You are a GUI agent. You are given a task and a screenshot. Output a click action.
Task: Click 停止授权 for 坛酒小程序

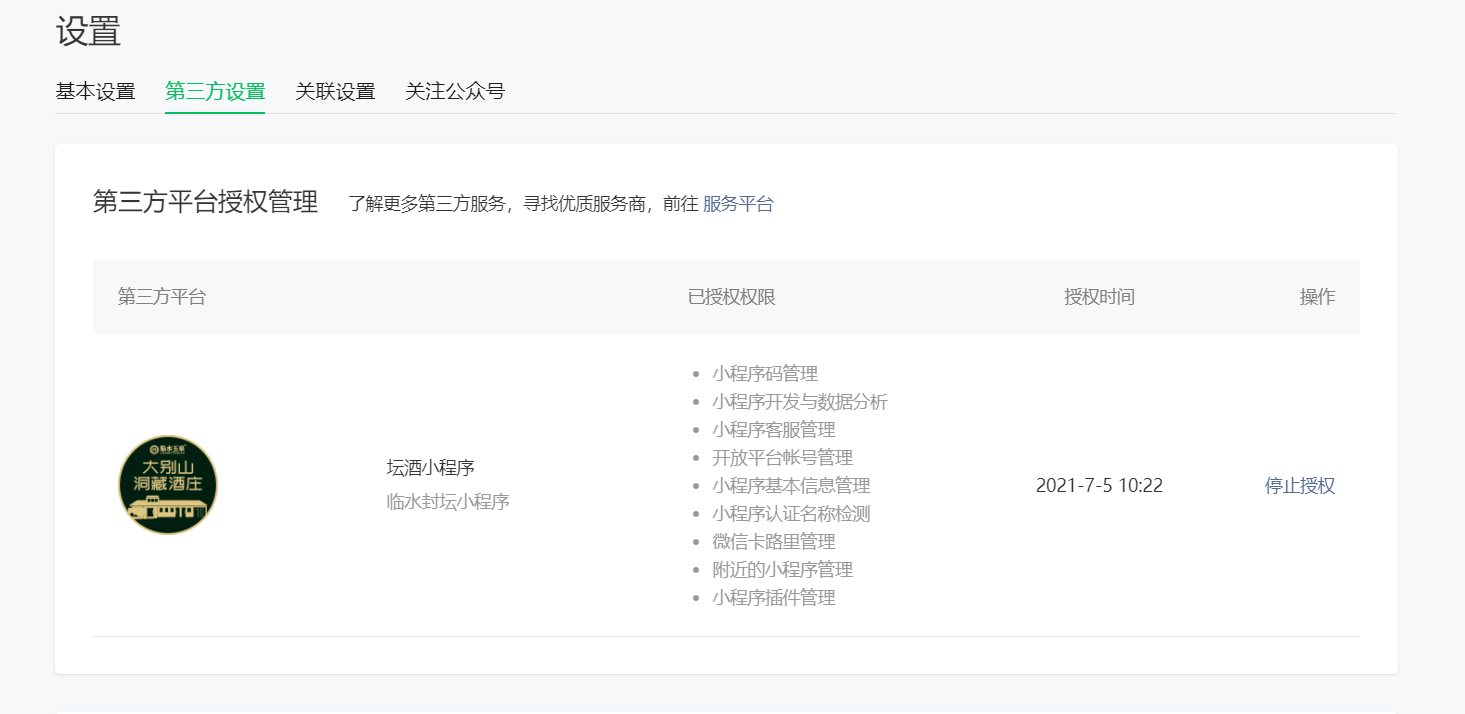pyautogui.click(x=1300, y=486)
